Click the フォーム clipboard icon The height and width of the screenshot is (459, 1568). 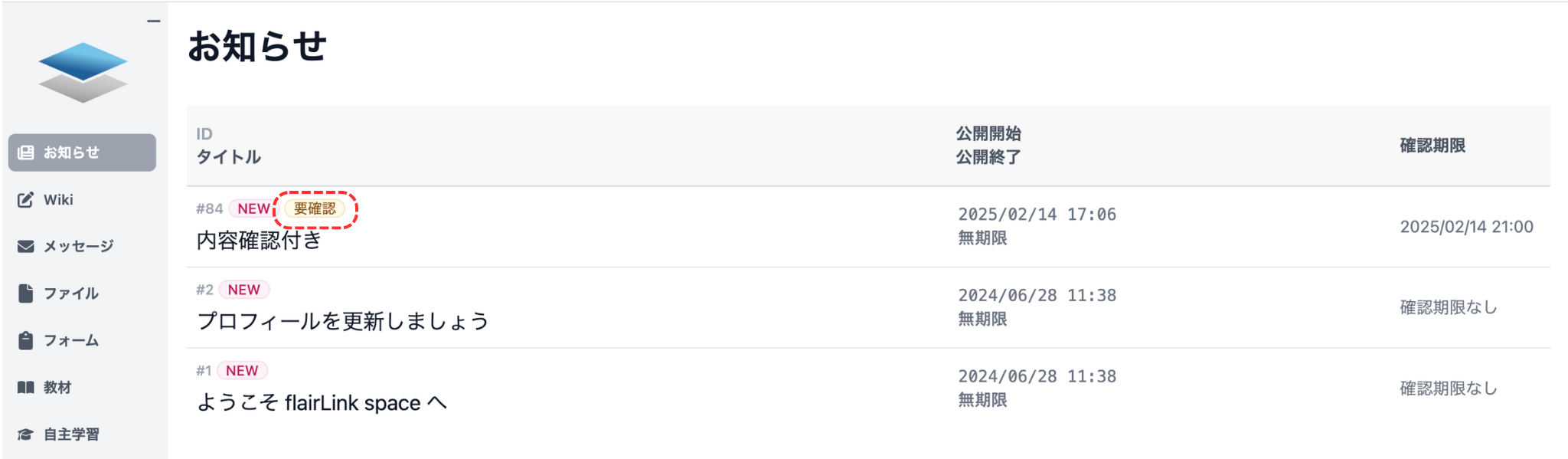26,340
